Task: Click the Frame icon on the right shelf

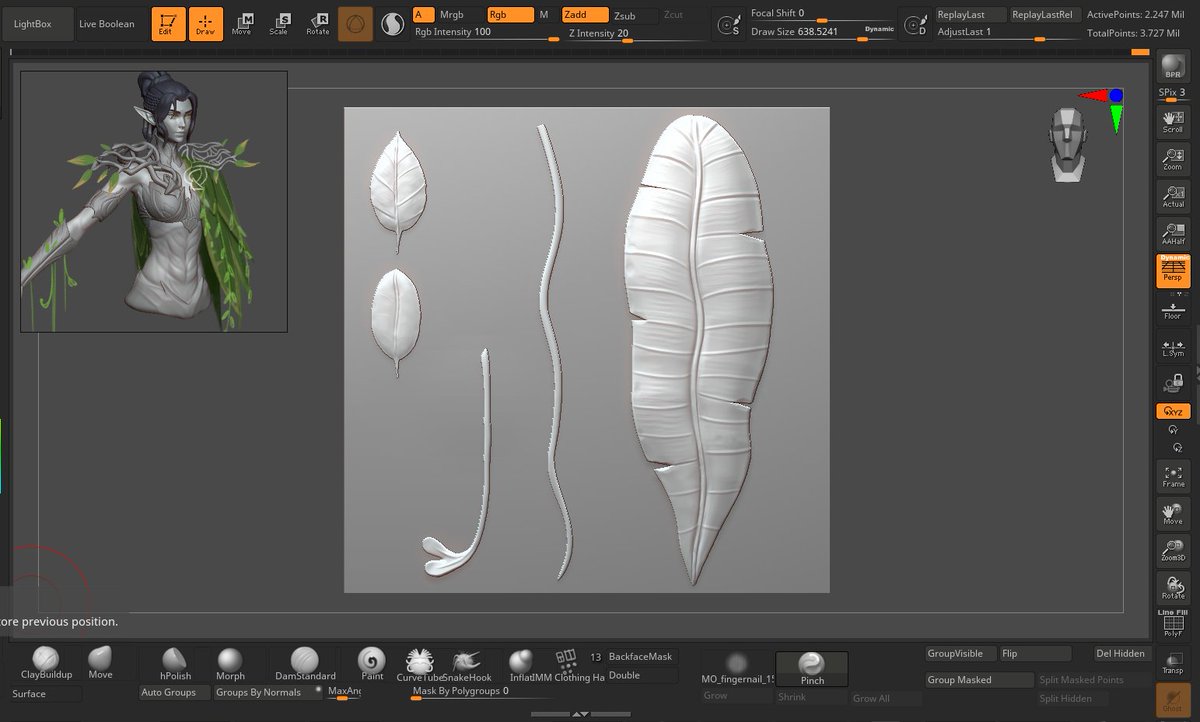Action: pos(1172,477)
